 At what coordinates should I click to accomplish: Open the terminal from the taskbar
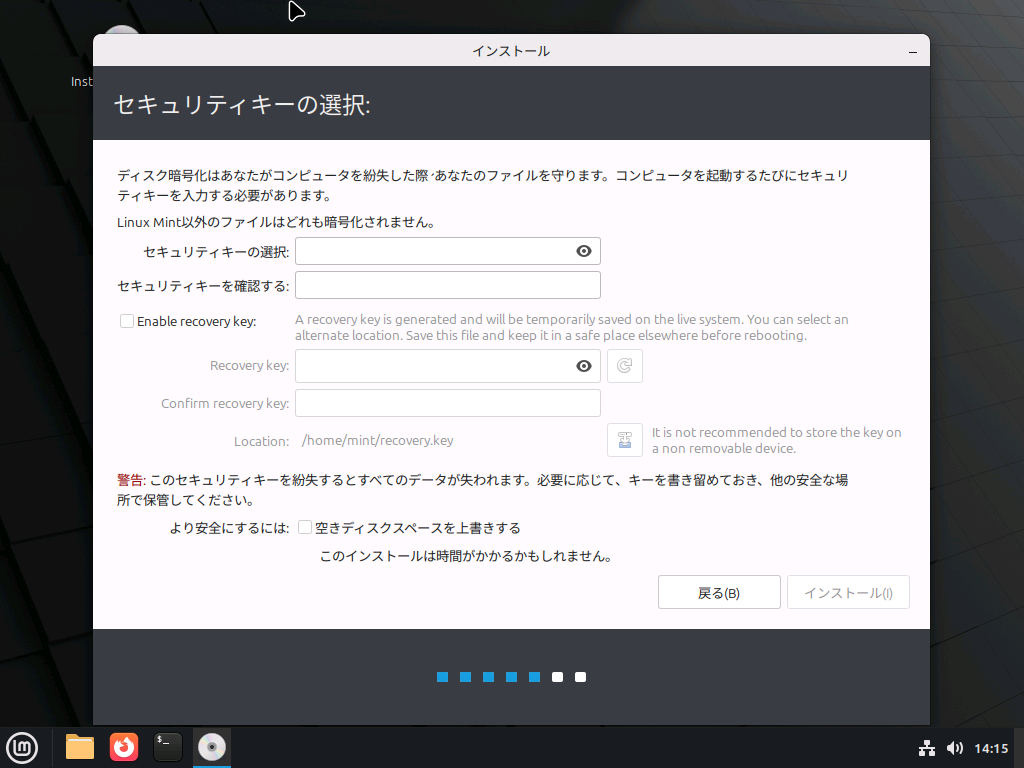[167, 747]
